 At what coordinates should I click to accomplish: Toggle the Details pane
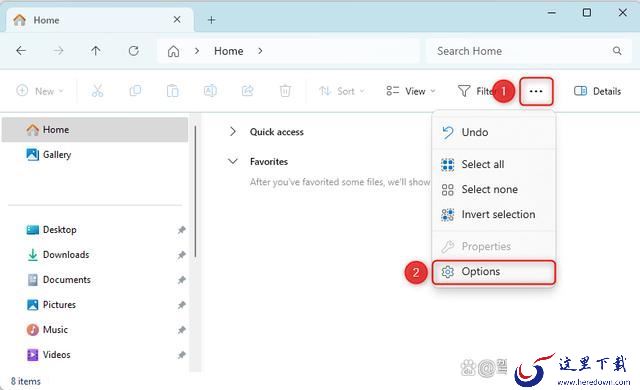(x=597, y=91)
